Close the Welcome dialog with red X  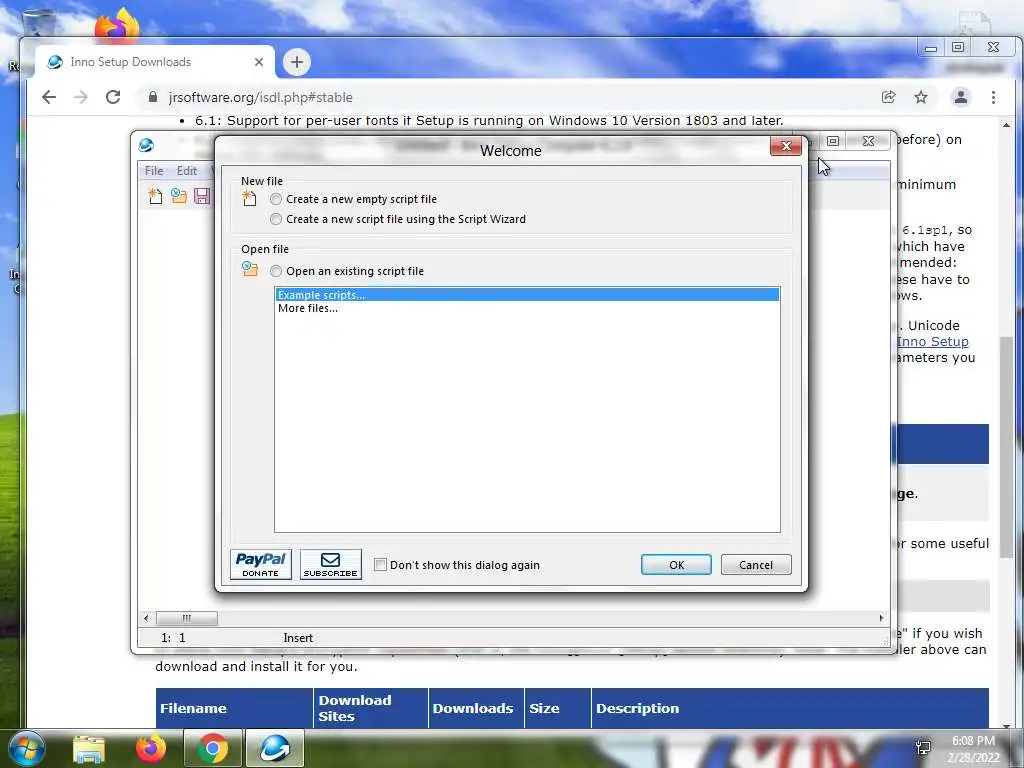click(786, 146)
